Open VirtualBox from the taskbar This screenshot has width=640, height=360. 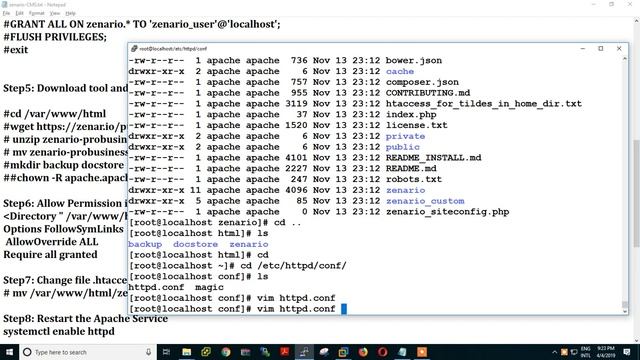[343, 352]
